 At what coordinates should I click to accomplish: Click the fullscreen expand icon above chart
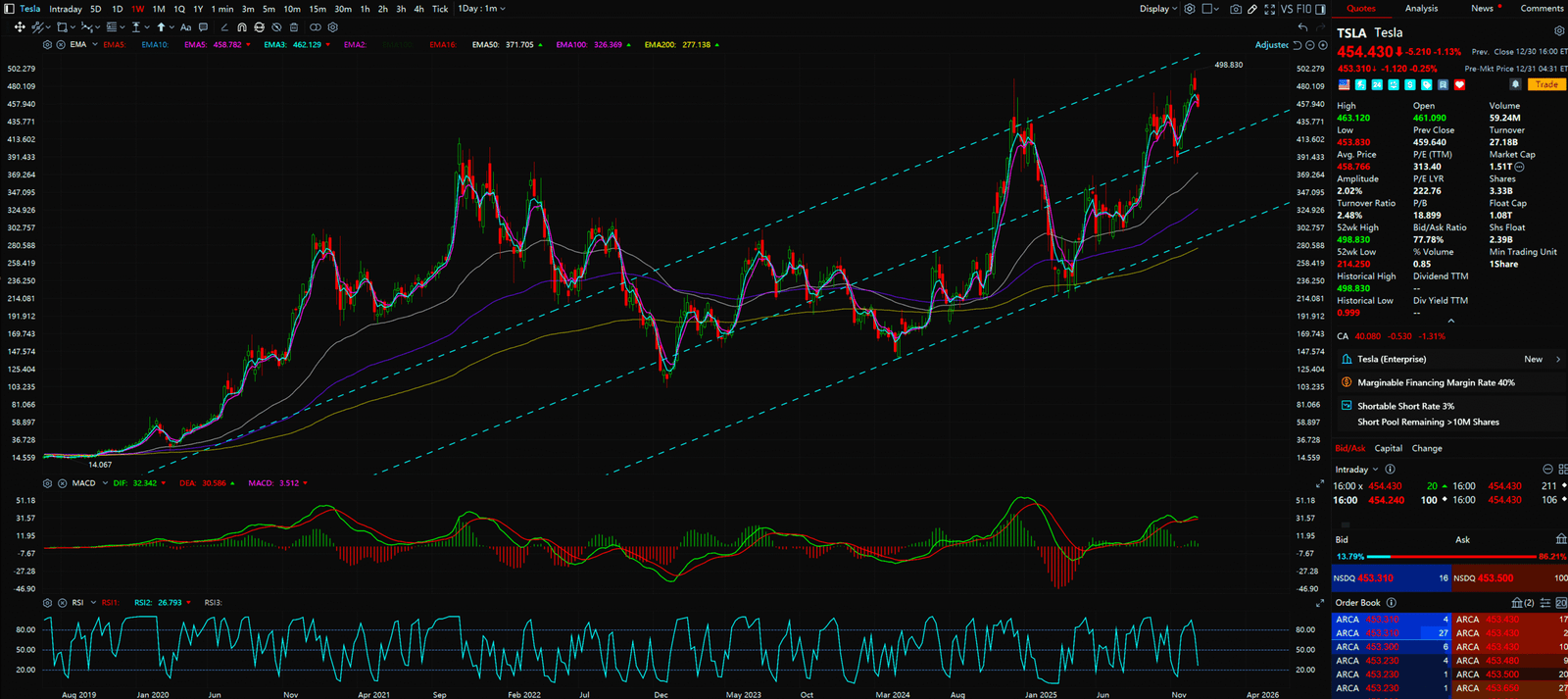pyautogui.click(x=1270, y=9)
